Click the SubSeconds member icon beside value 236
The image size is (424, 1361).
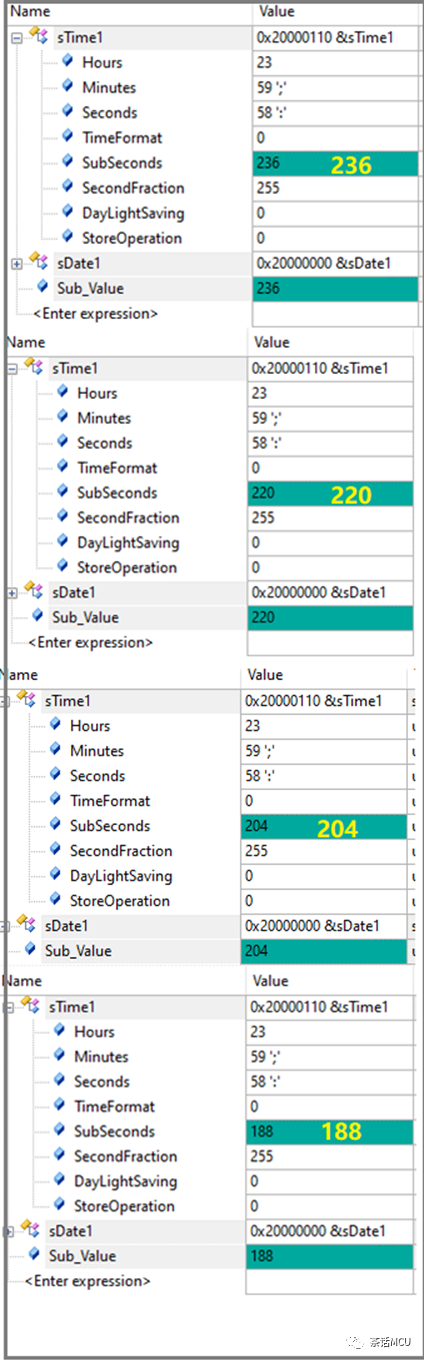coord(67,162)
